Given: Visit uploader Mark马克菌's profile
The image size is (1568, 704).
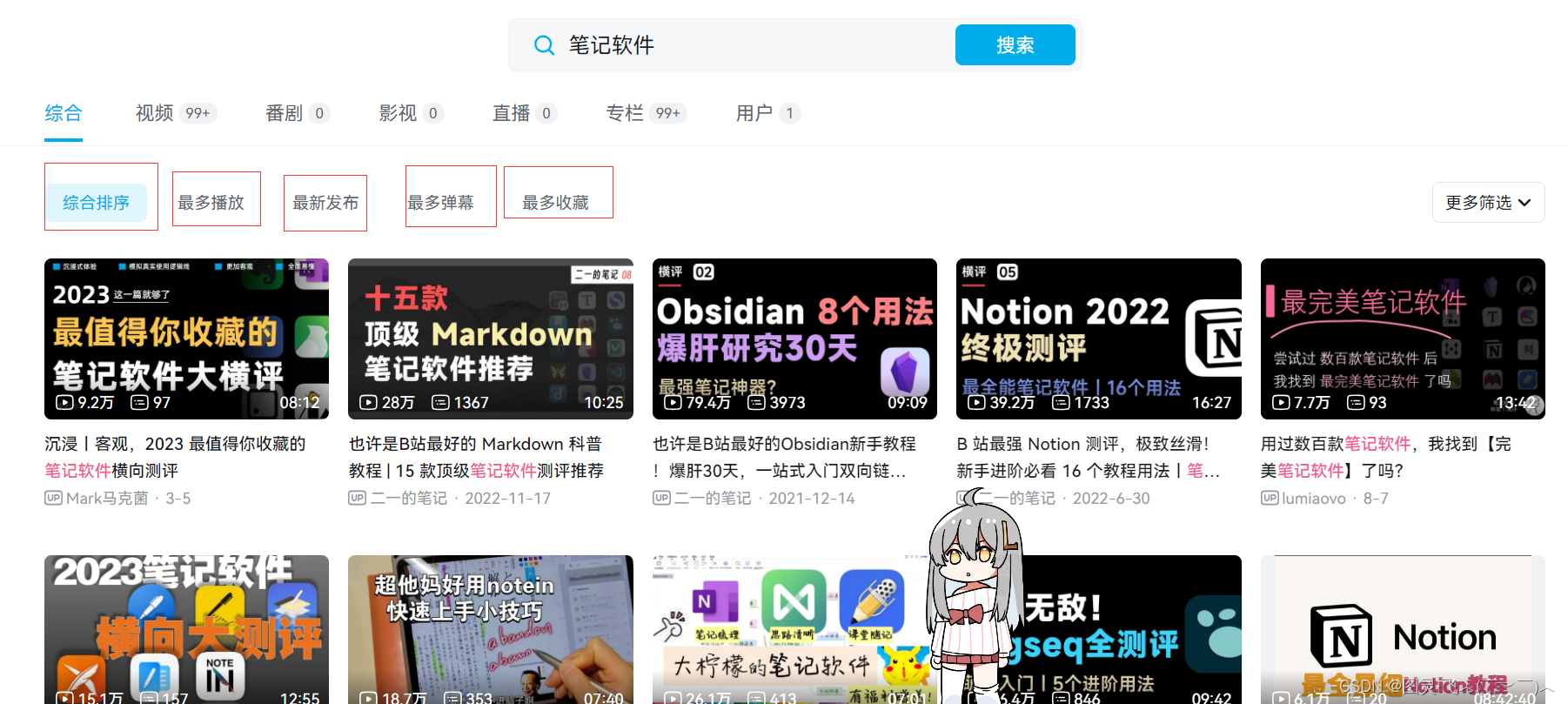Looking at the screenshot, I should coord(107,499).
